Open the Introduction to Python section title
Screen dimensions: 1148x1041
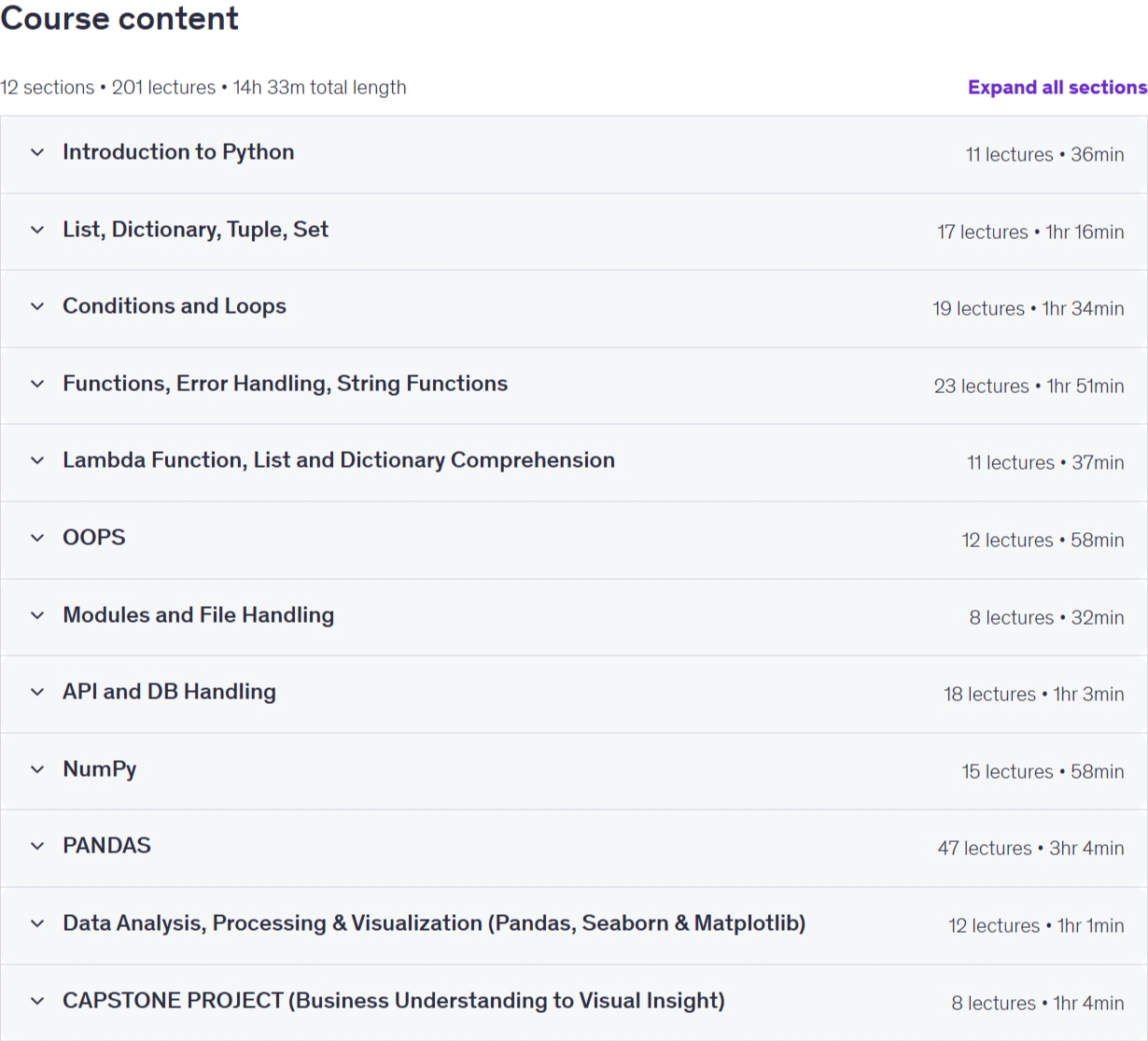[x=178, y=152]
